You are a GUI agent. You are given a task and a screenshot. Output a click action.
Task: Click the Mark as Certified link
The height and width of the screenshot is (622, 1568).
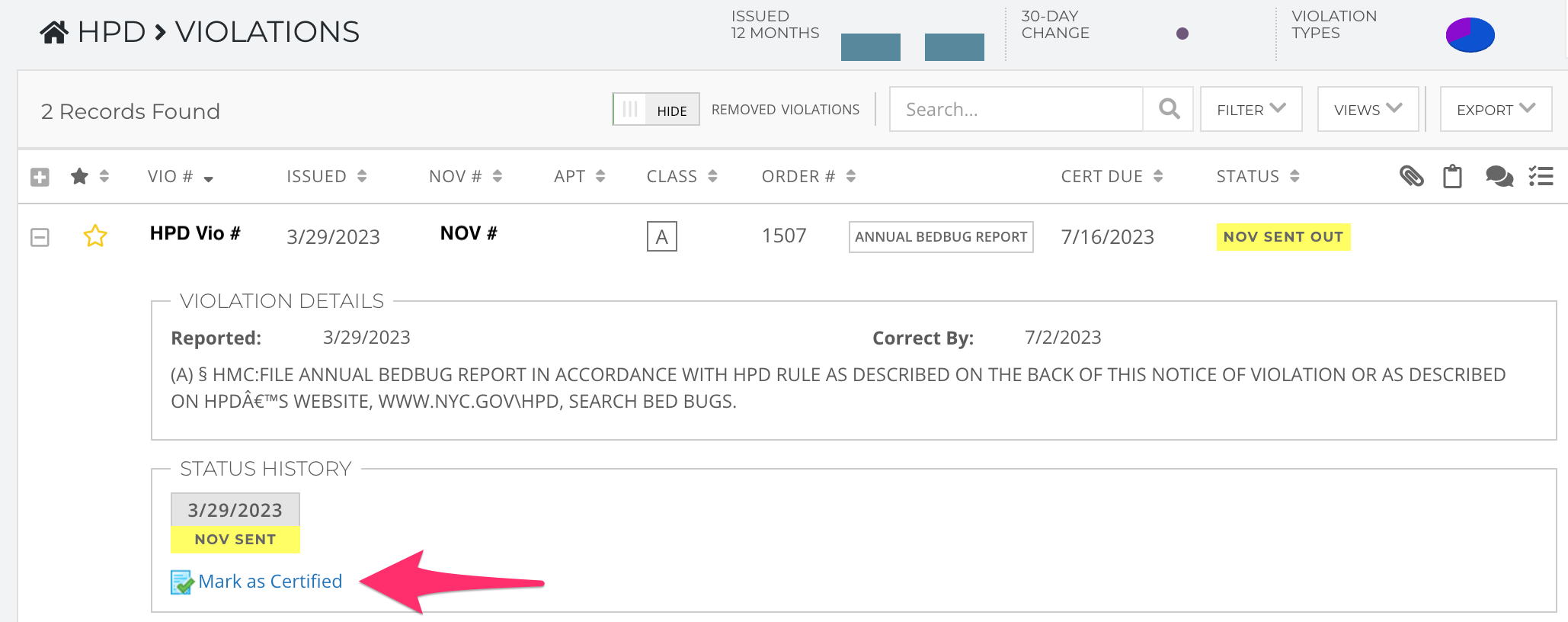(x=270, y=582)
